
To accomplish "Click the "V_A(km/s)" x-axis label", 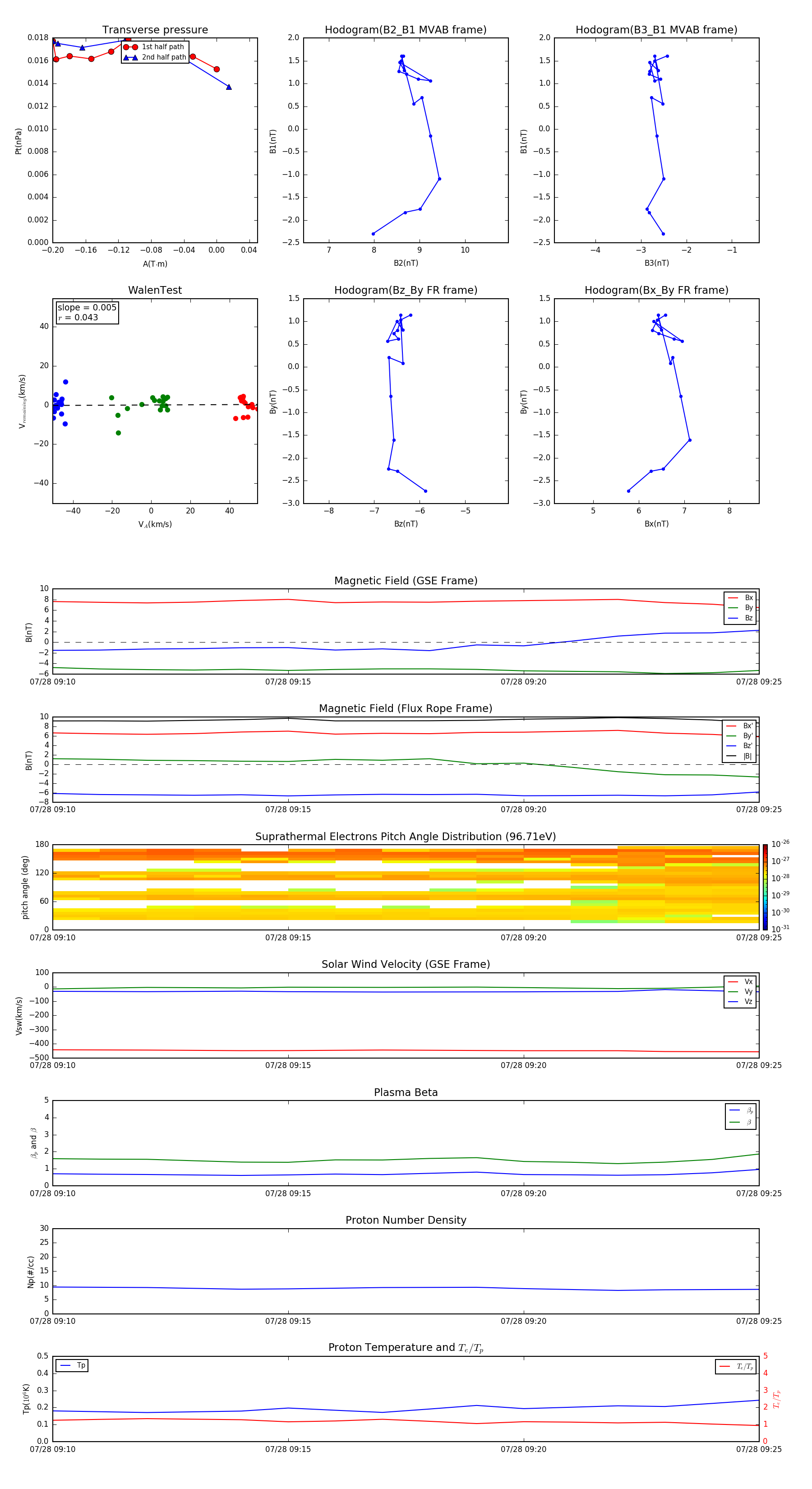I will [155, 524].
